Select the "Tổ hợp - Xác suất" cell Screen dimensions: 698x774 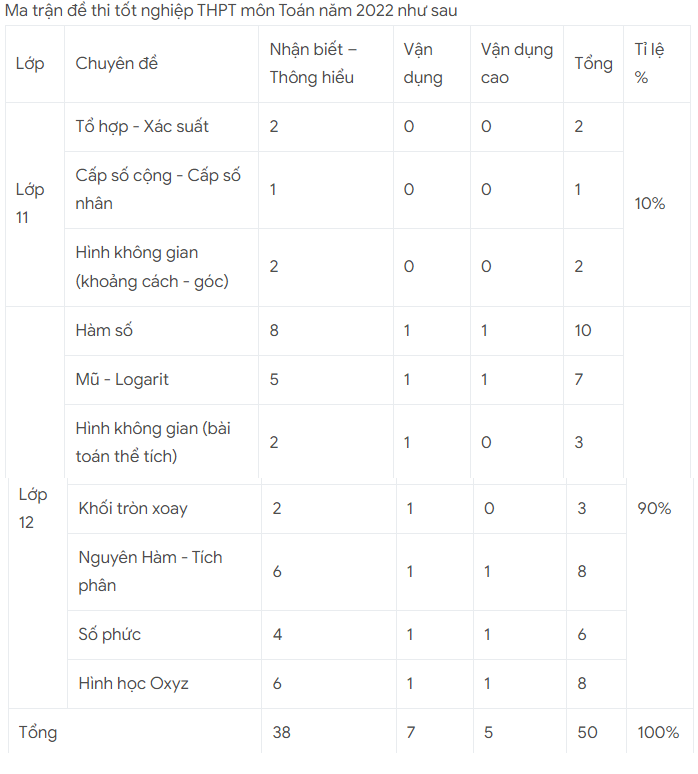(x=142, y=127)
